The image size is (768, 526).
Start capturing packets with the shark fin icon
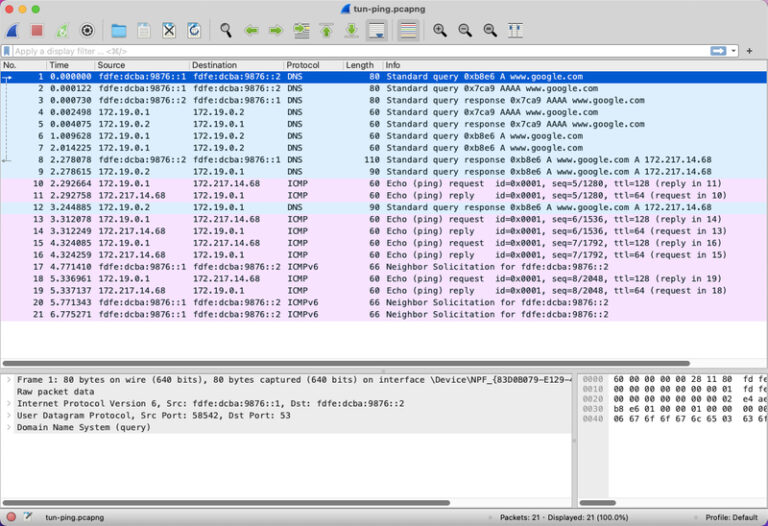[12, 31]
